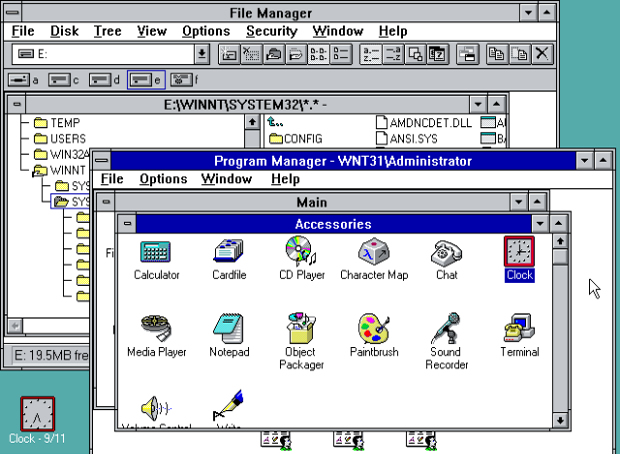Click the Delete X toolbar button
The image size is (620, 454).
[542, 54]
